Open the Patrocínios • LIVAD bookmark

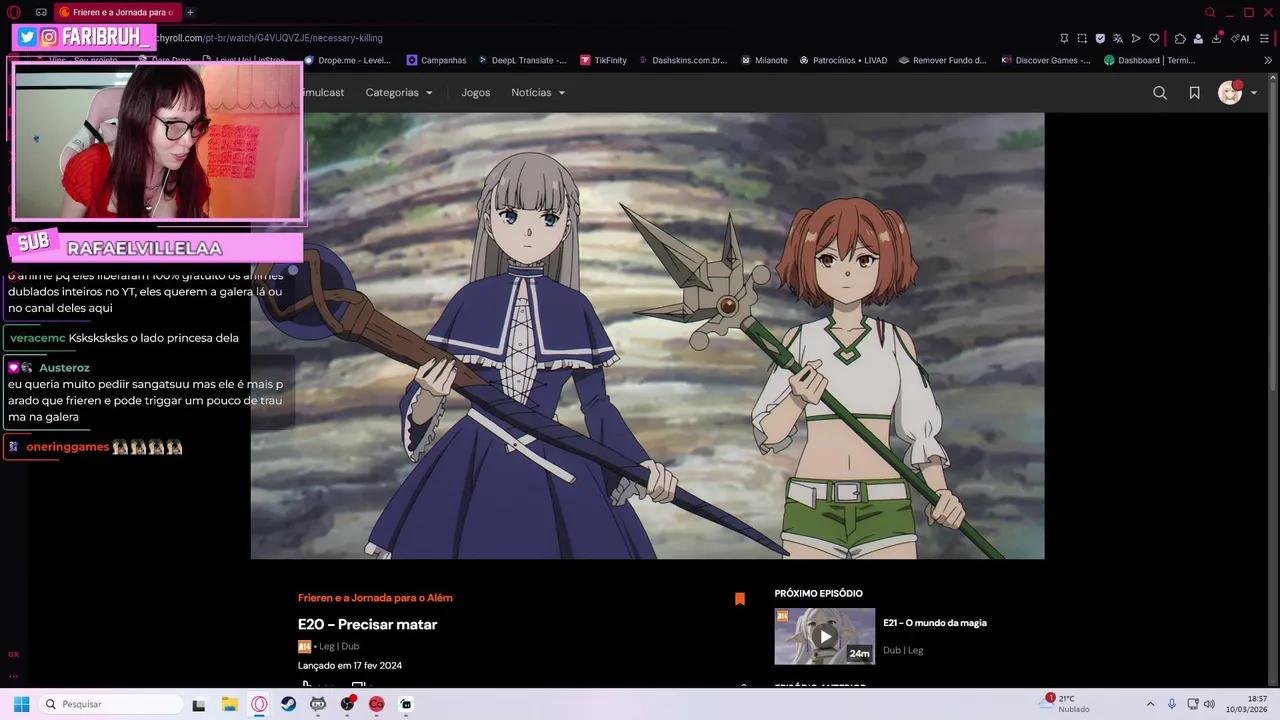(x=843, y=60)
